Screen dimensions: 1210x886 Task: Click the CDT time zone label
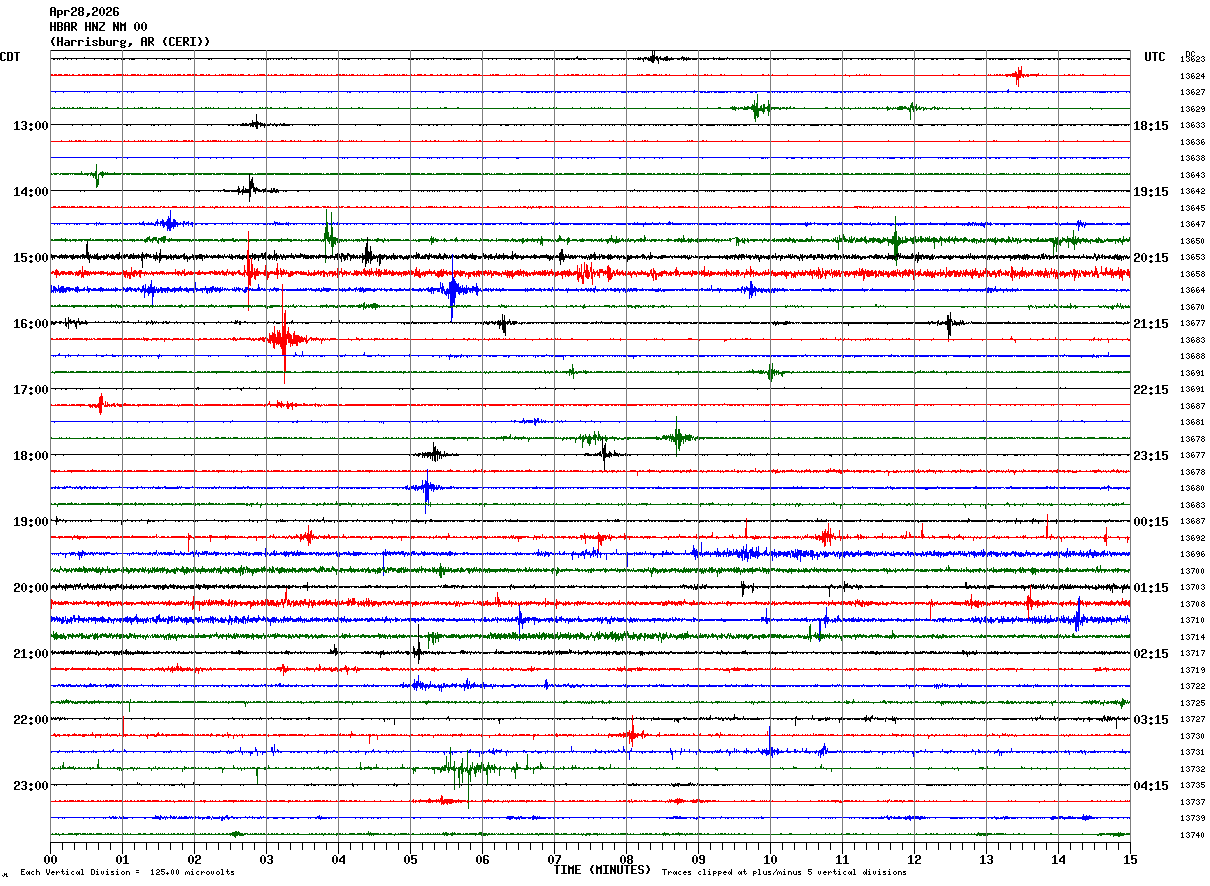click(11, 57)
